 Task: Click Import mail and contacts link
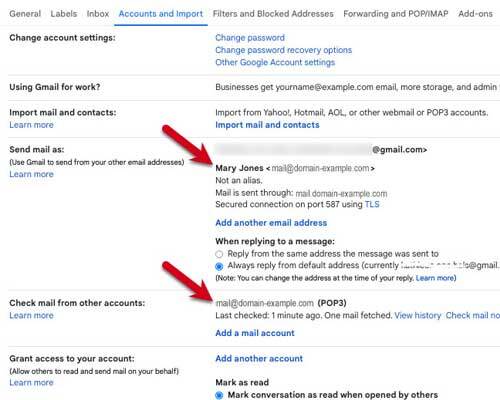(x=267, y=125)
